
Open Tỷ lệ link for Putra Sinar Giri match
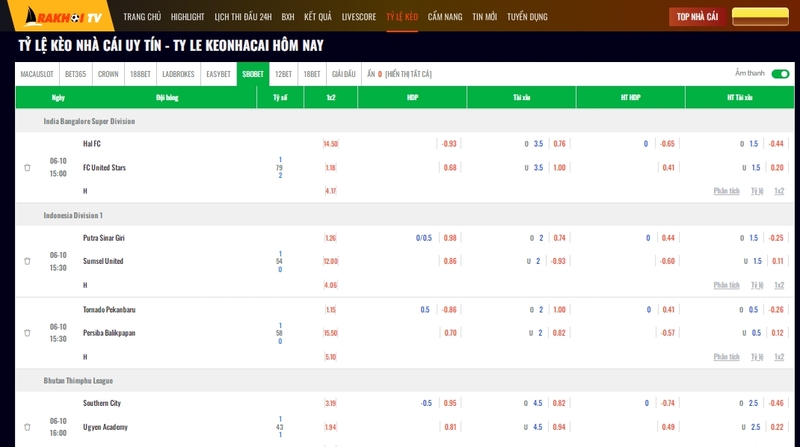757,285
